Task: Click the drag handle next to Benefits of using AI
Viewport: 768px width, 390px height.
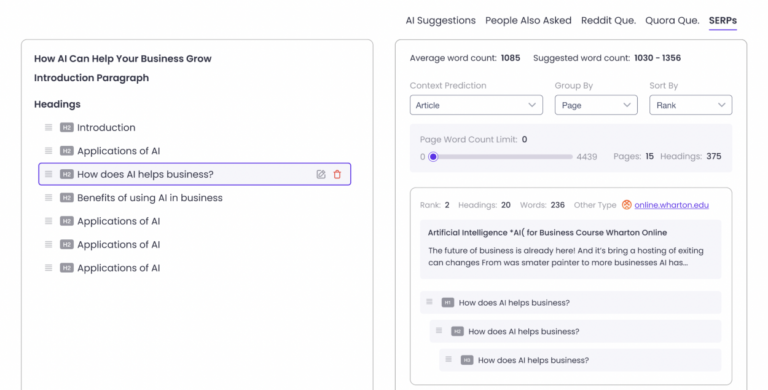Action: pos(48,197)
